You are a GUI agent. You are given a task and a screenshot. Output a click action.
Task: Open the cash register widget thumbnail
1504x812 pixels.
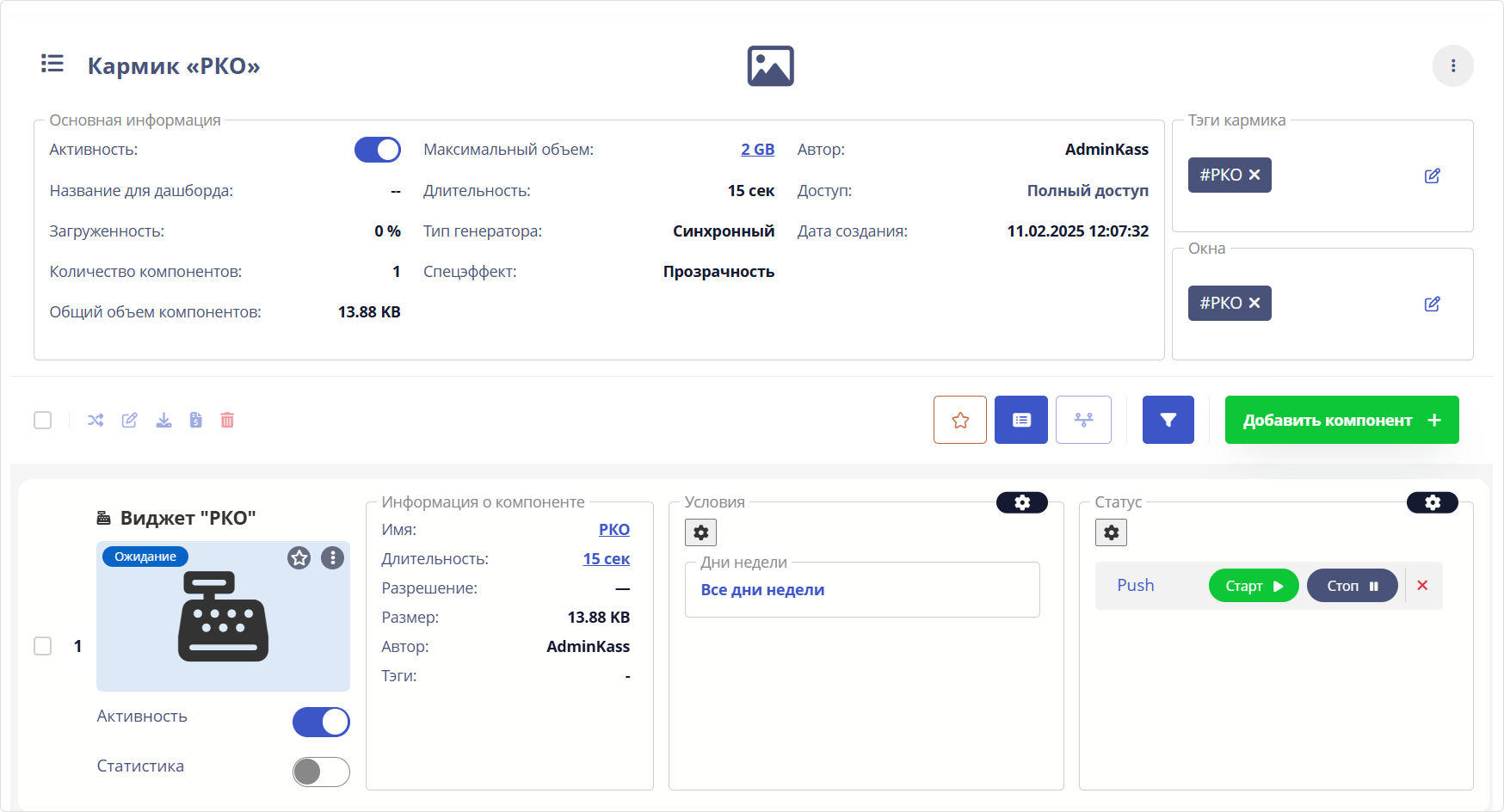click(223, 616)
